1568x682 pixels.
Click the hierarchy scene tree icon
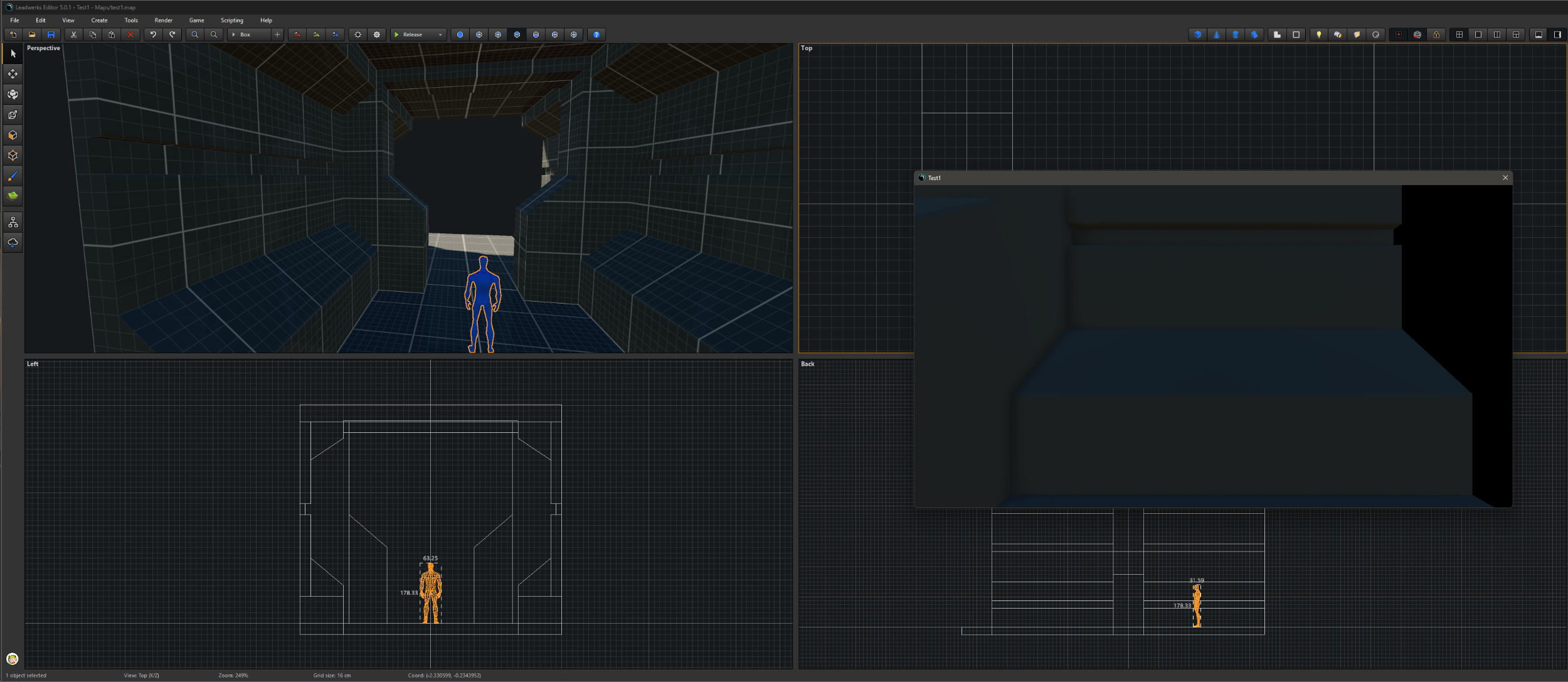(x=13, y=222)
